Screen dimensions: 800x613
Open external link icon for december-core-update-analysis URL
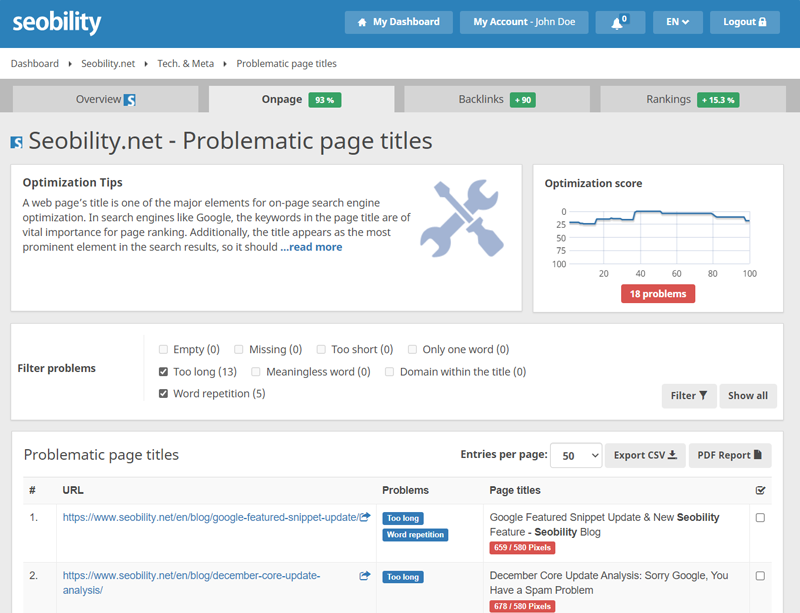[365, 576]
